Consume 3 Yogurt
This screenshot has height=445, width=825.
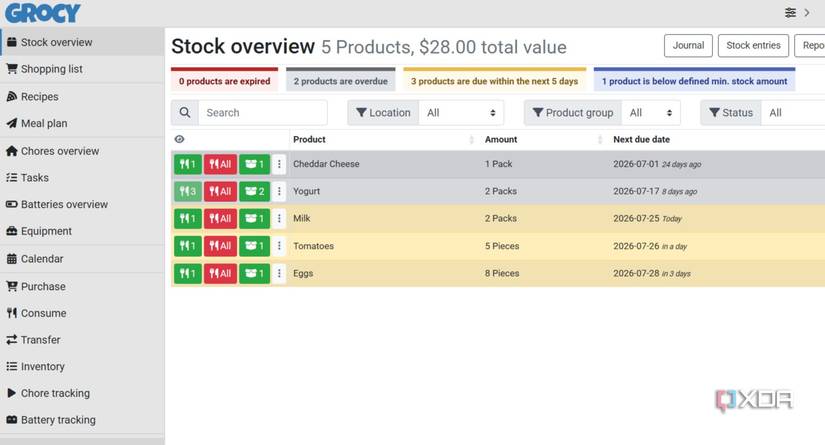coord(188,191)
